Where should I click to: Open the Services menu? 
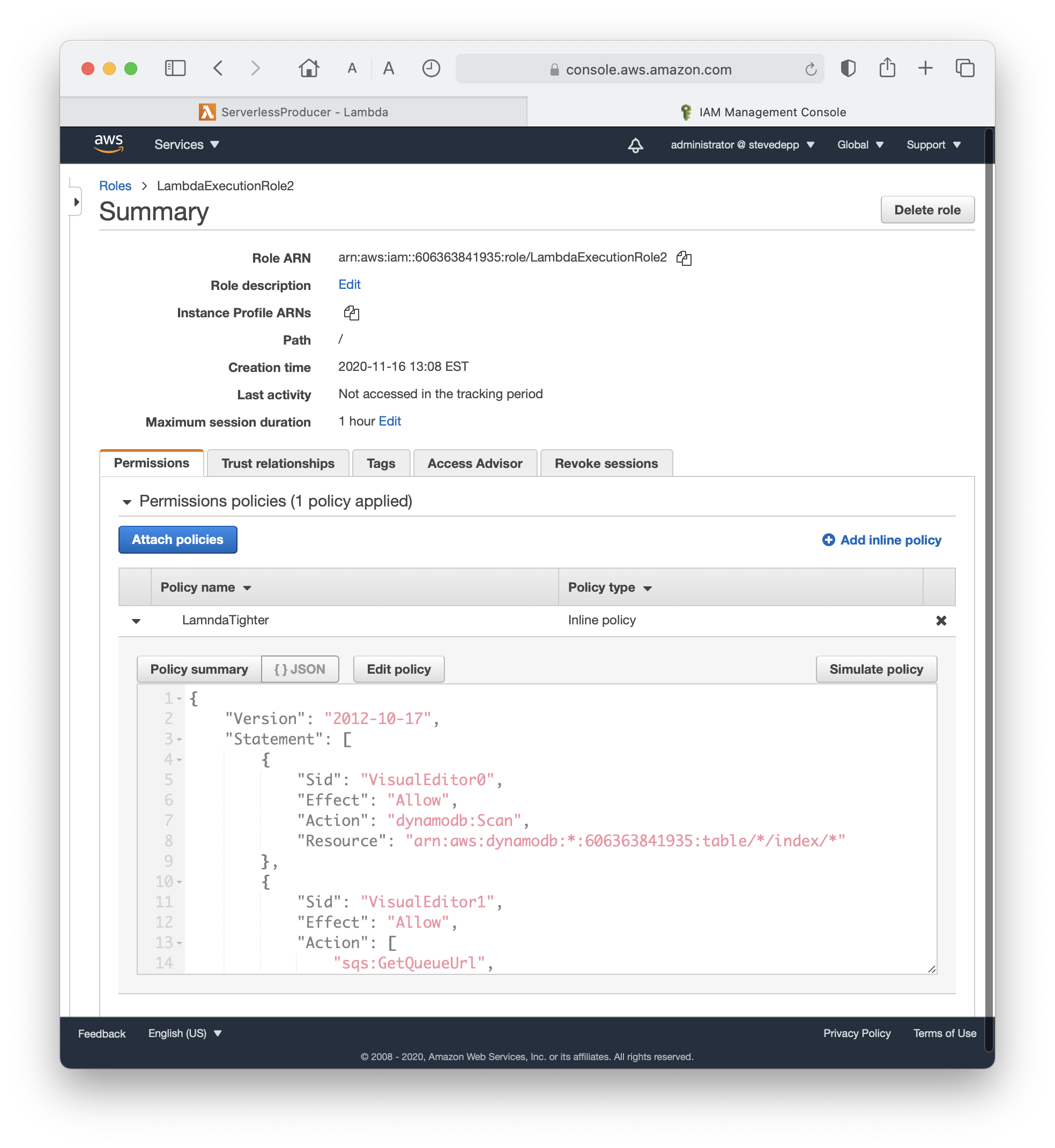(x=186, y=144)
